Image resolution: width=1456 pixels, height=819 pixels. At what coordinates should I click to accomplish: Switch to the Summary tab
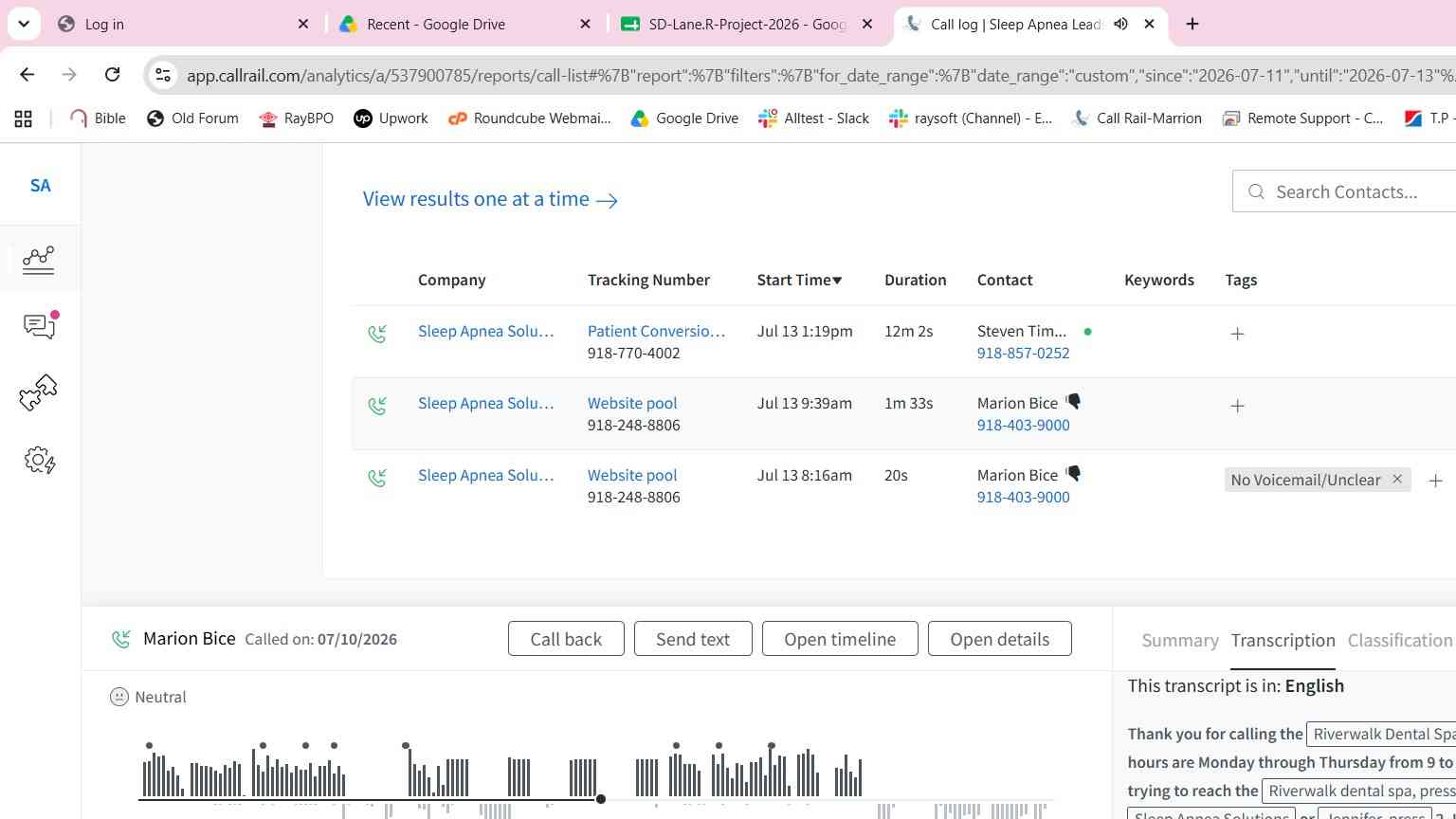click(1180, 640)
